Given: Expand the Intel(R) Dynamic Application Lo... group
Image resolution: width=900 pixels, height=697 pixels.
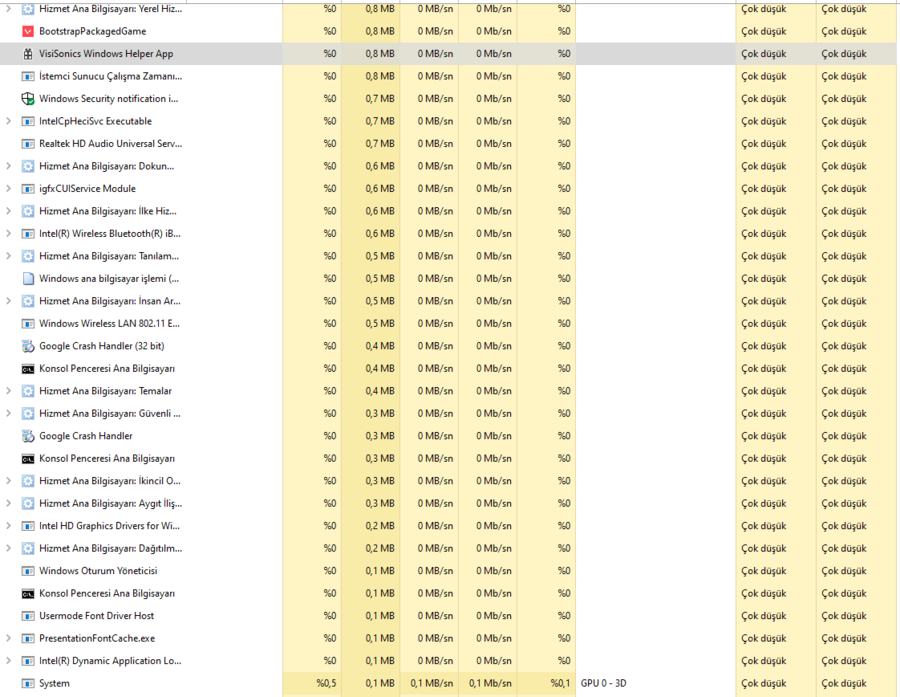Looking at the screenshot, I should (x=8, y=660).
